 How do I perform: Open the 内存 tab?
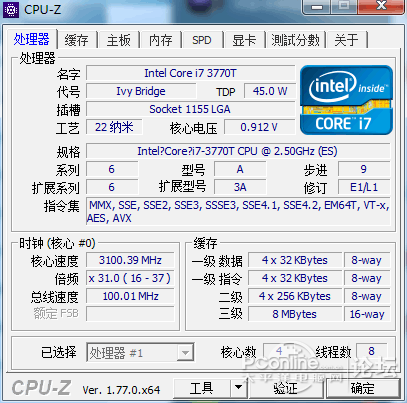coord(161,40)
